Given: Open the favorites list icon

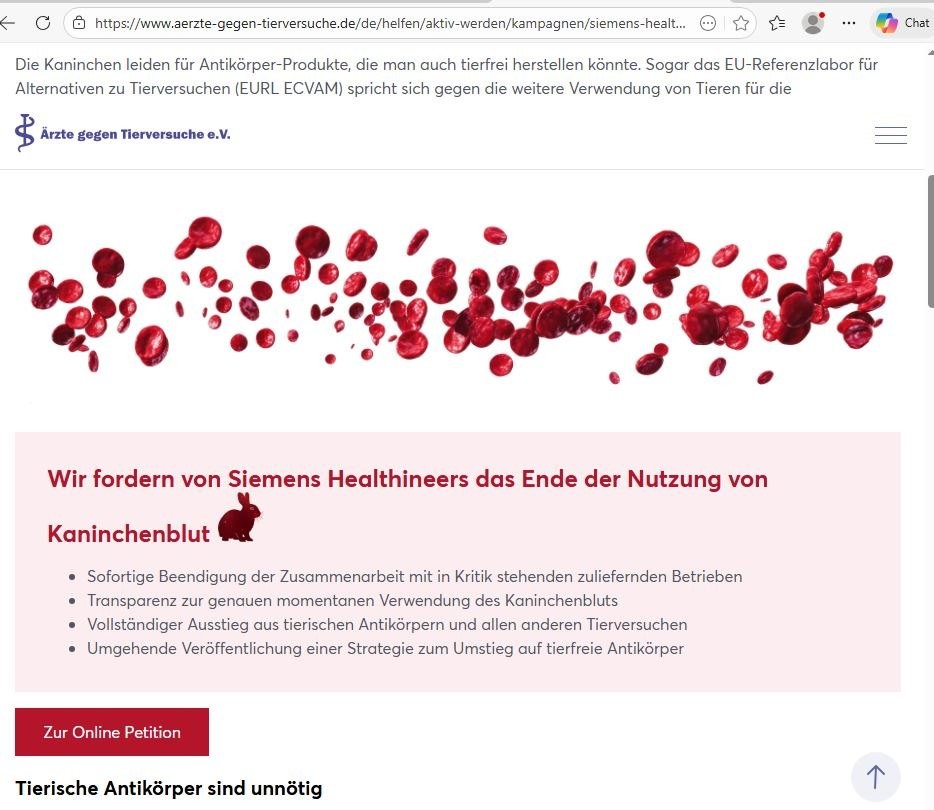Looking at the screenshot, I should (x=777, y=22).
